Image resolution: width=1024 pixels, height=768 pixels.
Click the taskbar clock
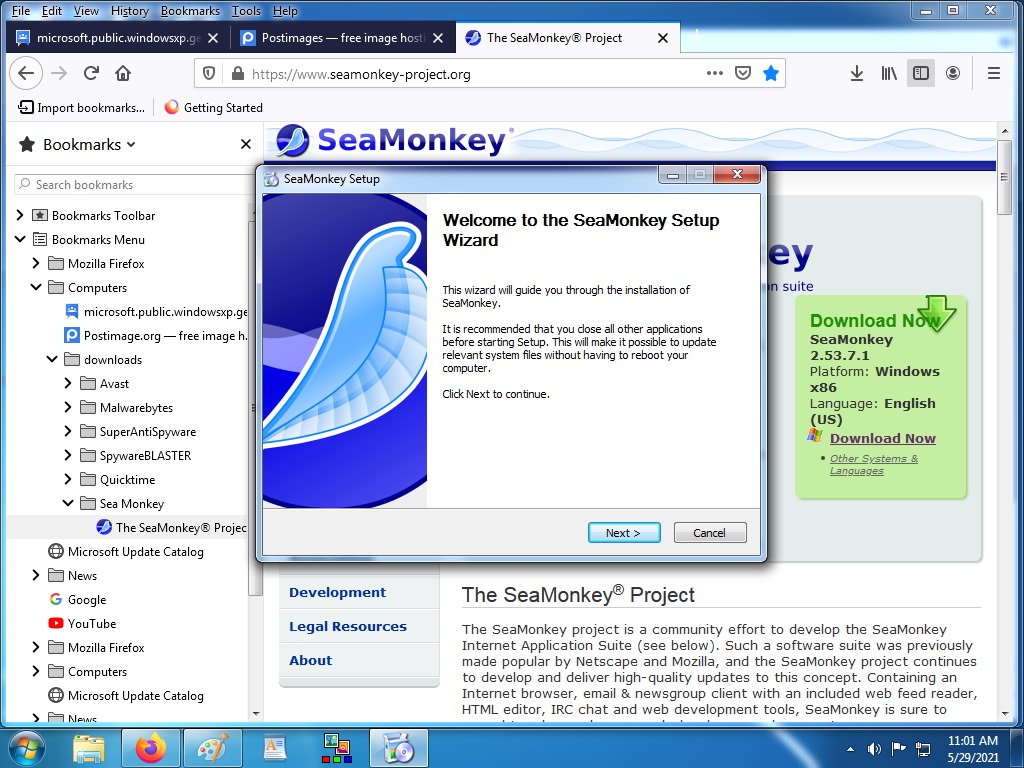(x=972, y=749)
